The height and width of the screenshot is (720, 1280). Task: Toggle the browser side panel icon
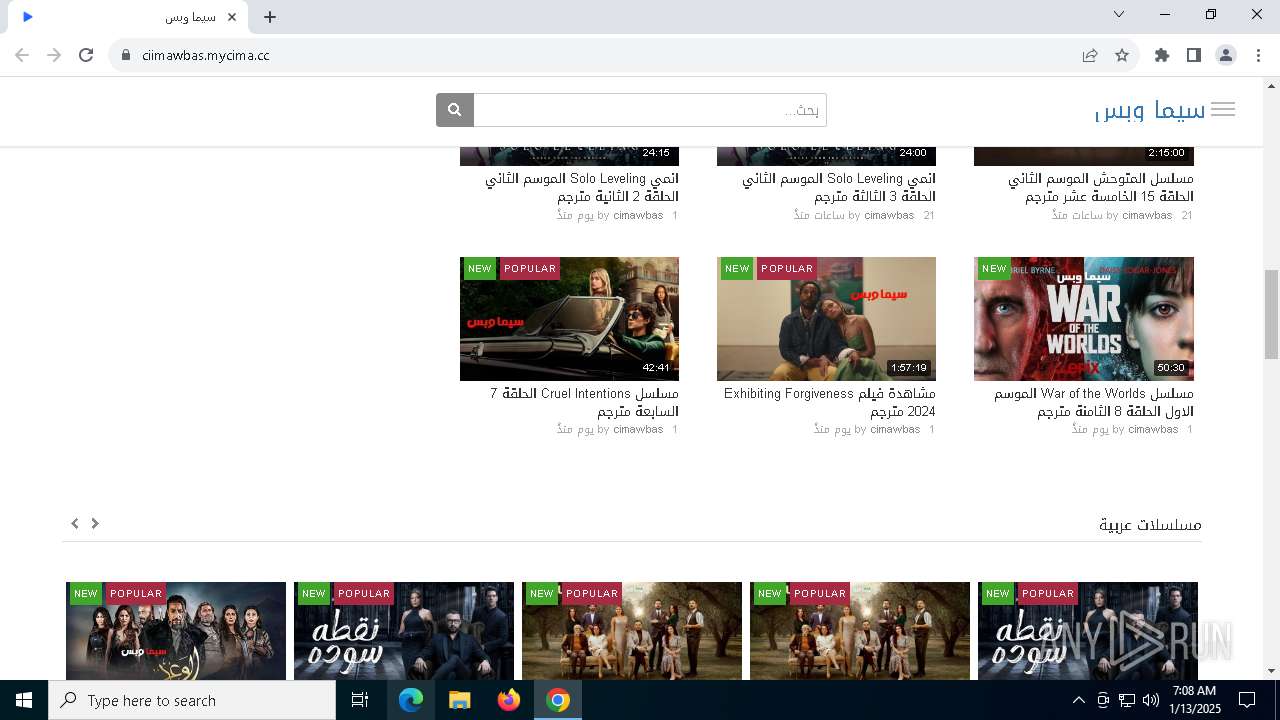click(1194, 55)
